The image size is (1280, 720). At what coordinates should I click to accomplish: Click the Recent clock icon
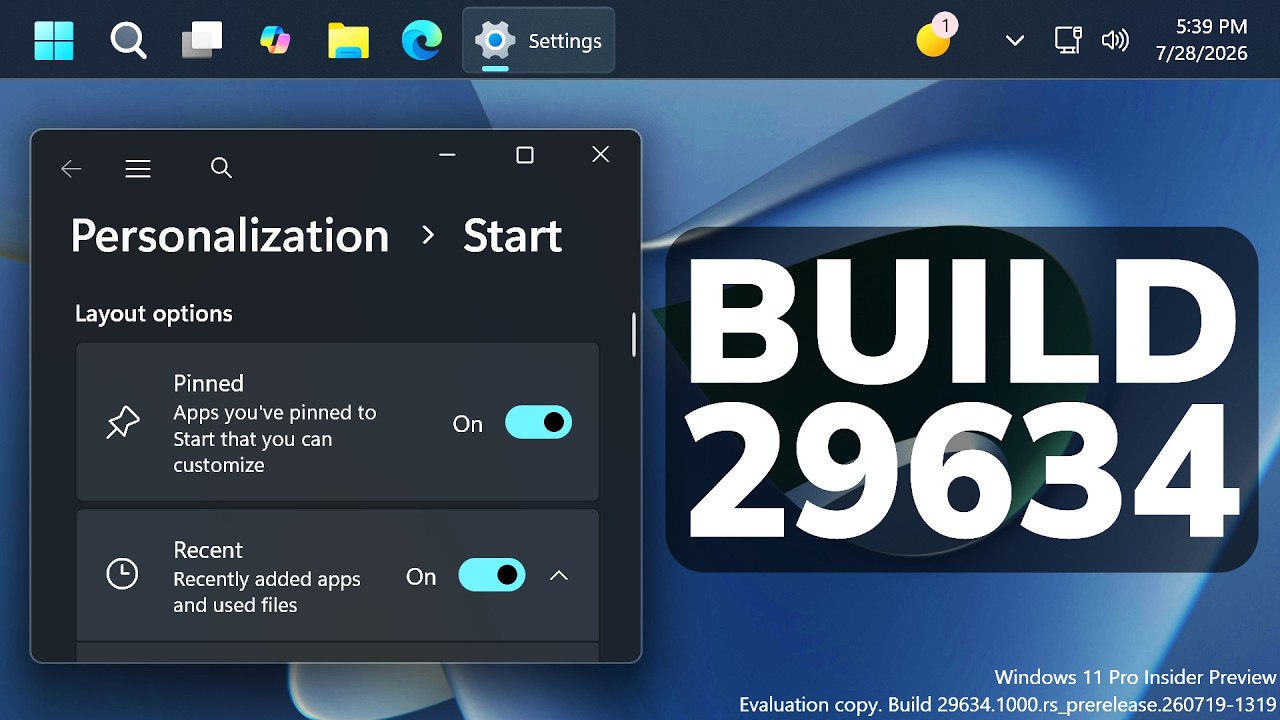click(122, 574)
